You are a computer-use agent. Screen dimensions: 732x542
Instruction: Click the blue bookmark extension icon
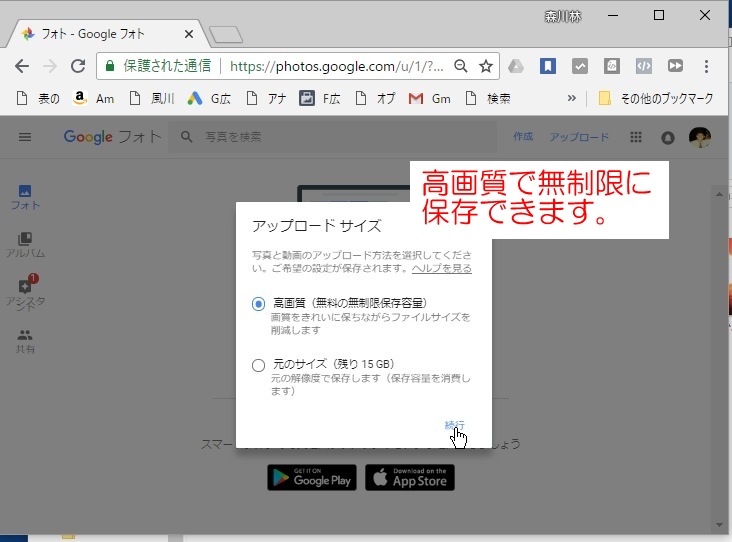pyautogui.click(x=548, y=66)
